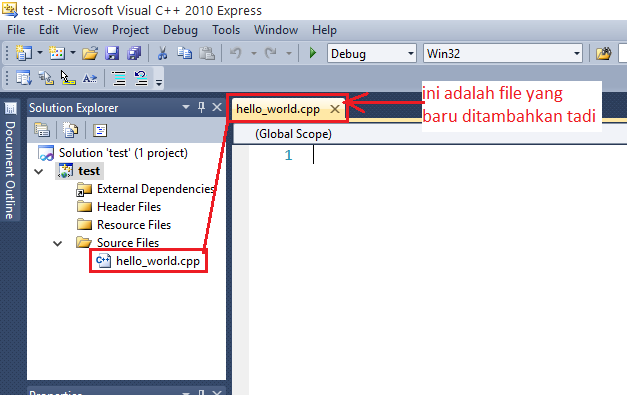Open the Undo history dropdown arrow

coord(254,53)
